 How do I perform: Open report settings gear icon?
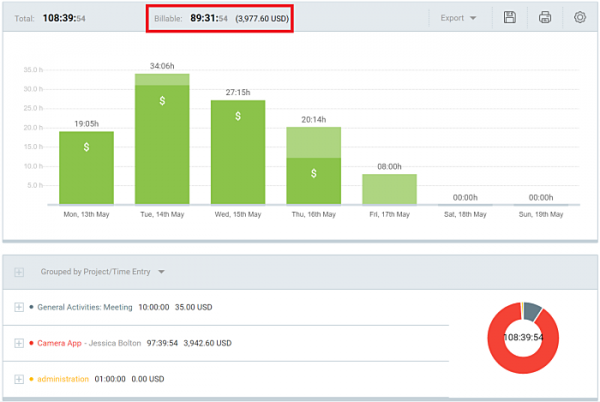point(580,17)
